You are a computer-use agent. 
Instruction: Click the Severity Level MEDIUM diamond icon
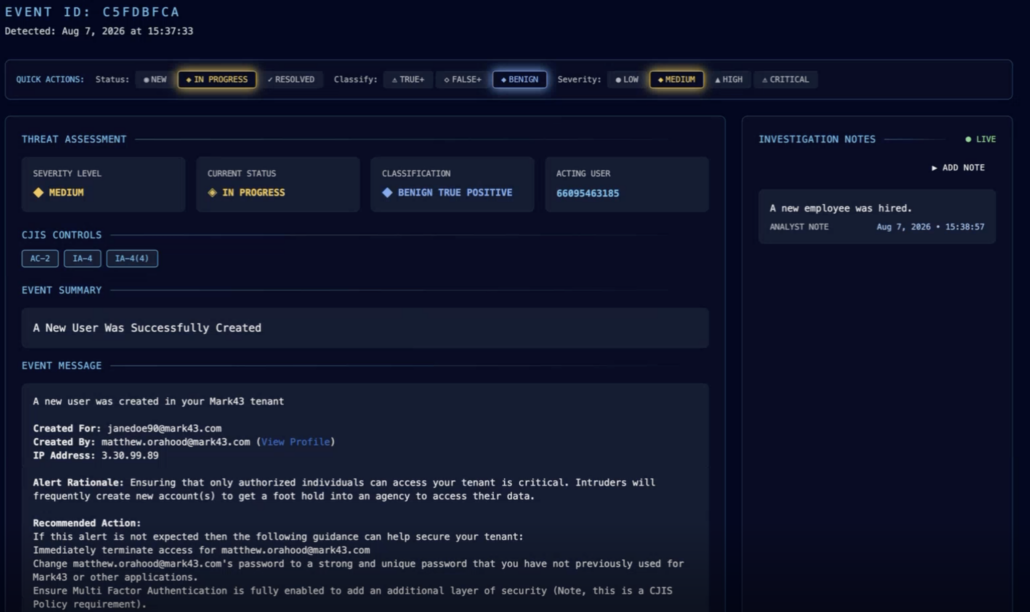38,192
